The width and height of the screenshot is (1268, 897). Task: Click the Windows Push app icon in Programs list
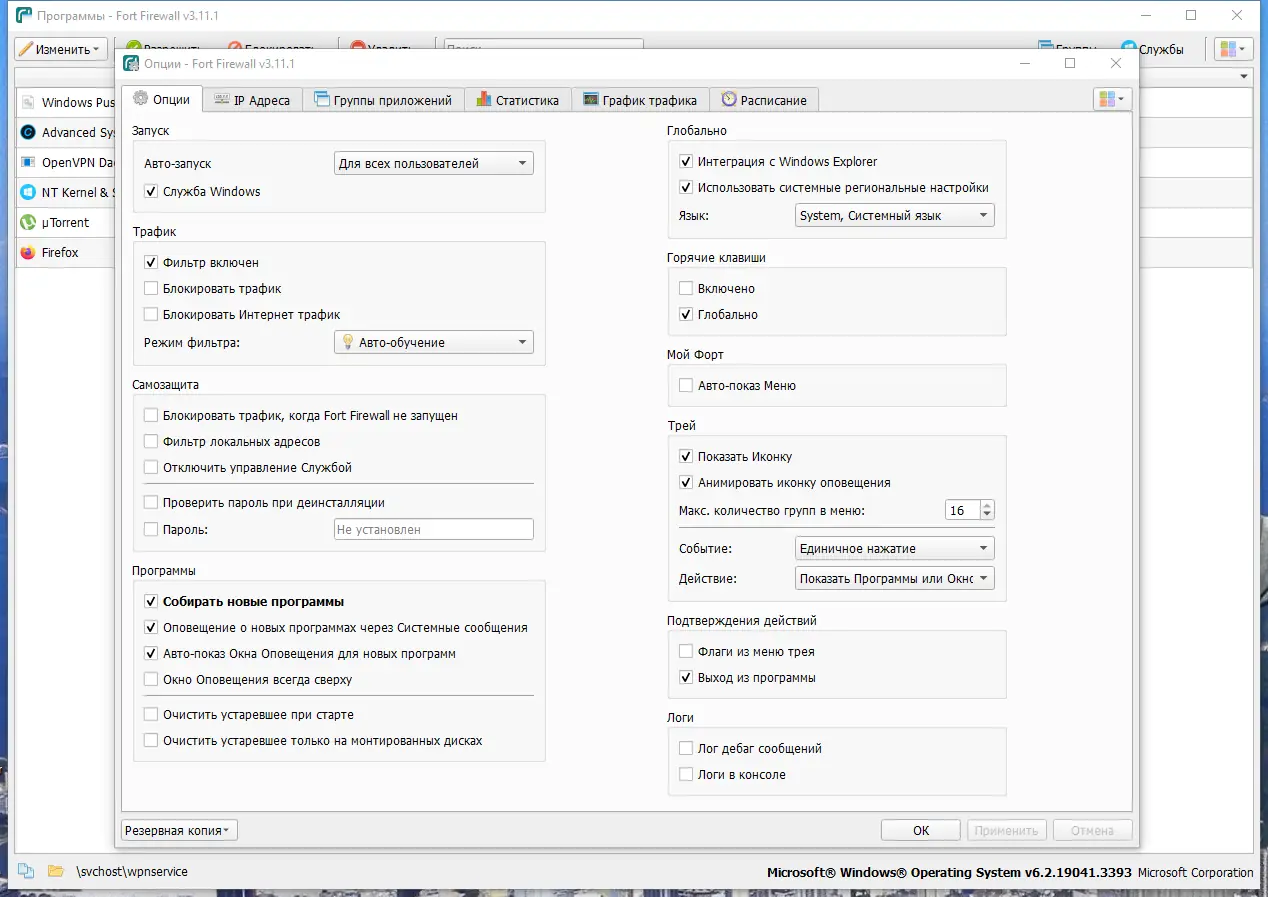tap(27, 103)
